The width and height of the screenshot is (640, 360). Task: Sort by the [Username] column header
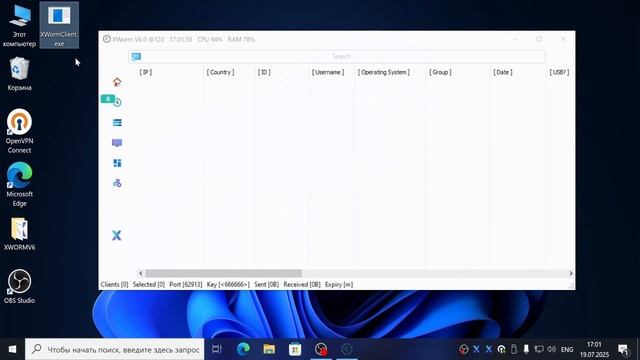pyautogui.click(x=328, y=72)
